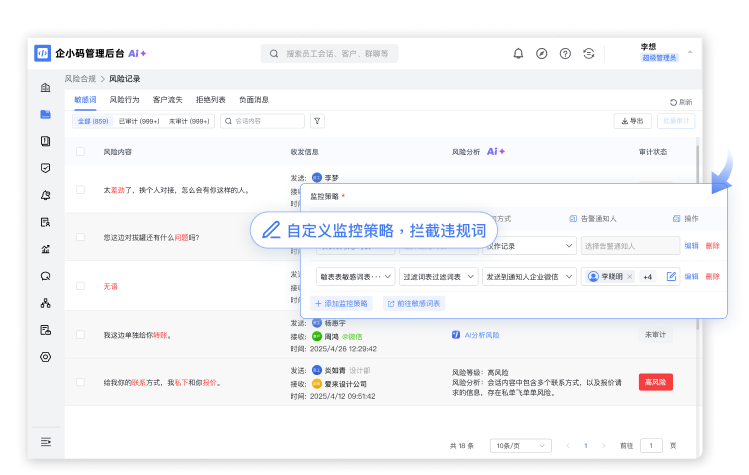Click the 未审计 status button
The image size is (749, 475).
(655, 335)
